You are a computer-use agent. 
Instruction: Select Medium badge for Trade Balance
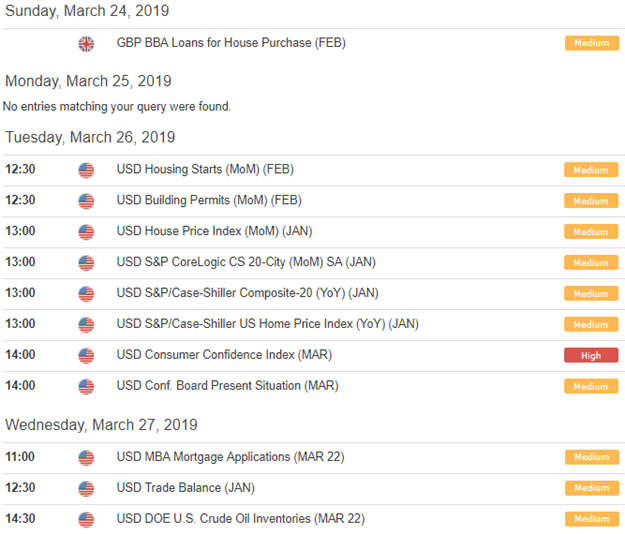(592, 488)
